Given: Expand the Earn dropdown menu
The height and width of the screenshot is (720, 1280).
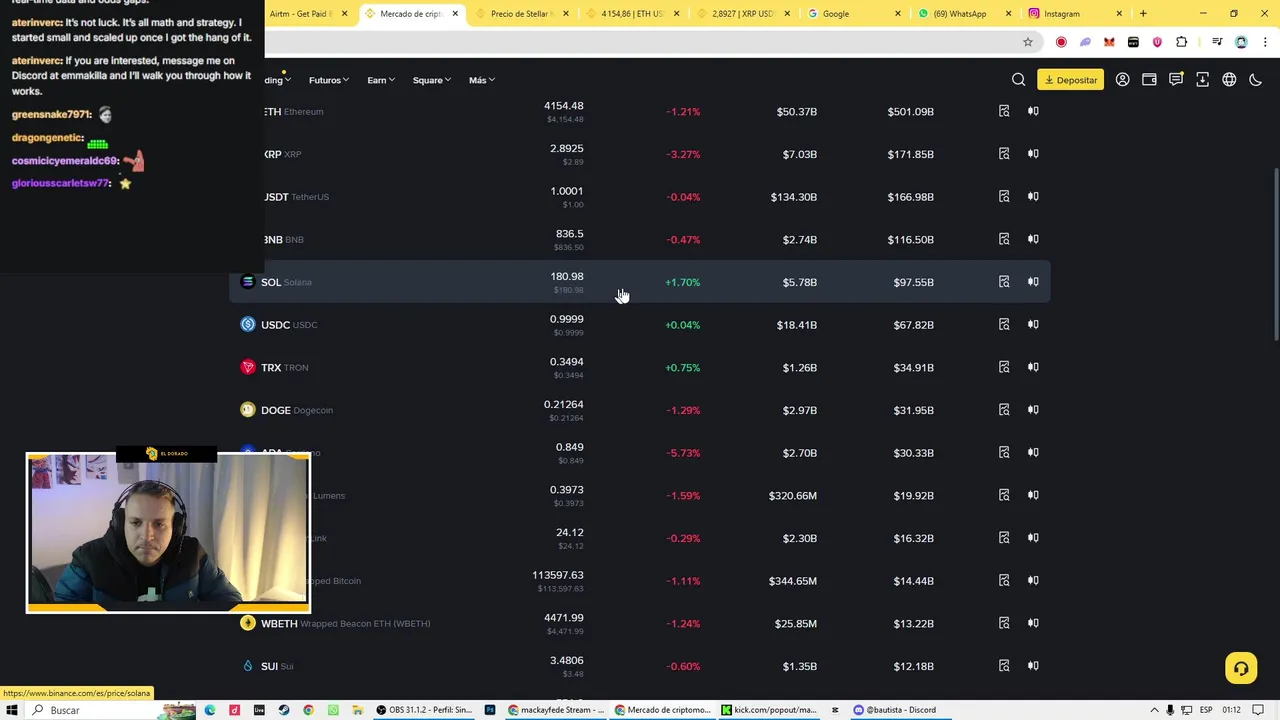Looking at the screenshot, I should pyautogui.click(x=381, y=80).
